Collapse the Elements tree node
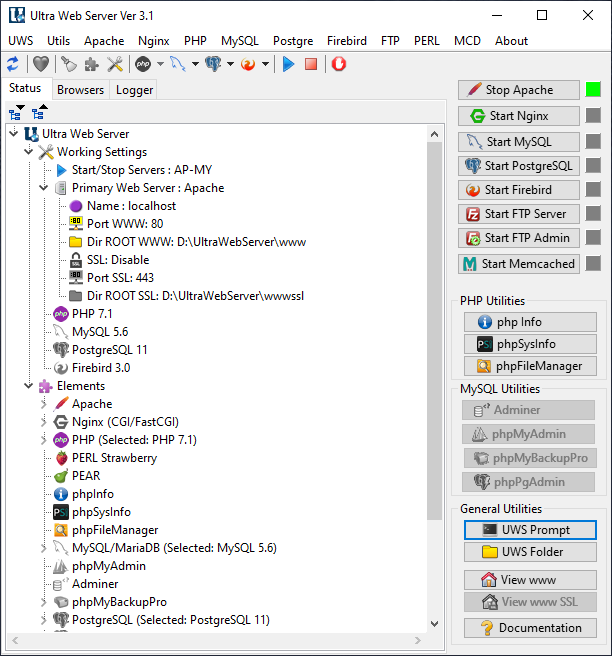612x656 pixels. point(28,385)
